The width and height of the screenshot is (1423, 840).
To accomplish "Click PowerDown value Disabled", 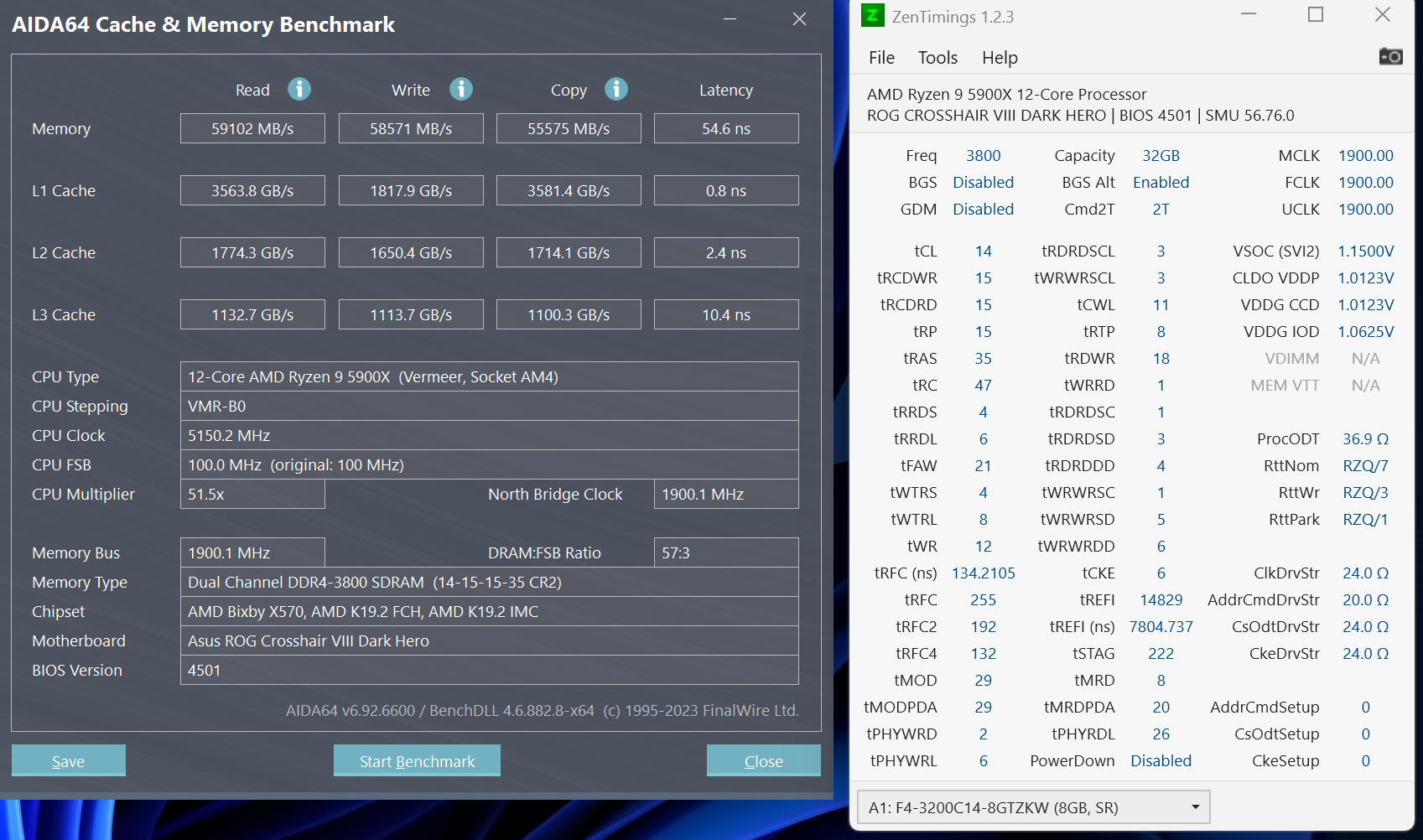I will pos(1161,760).
